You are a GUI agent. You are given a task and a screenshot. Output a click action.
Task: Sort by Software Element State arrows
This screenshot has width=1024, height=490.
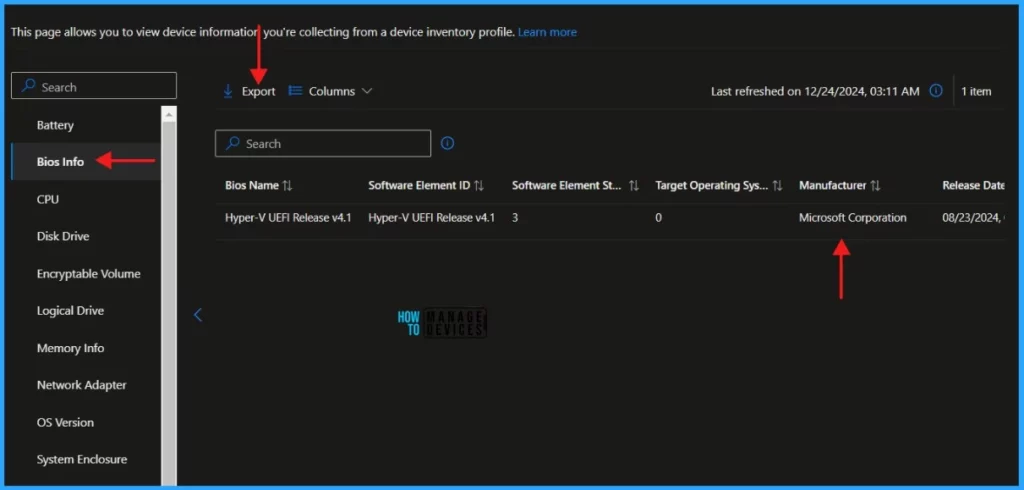[x=633, y=186]
